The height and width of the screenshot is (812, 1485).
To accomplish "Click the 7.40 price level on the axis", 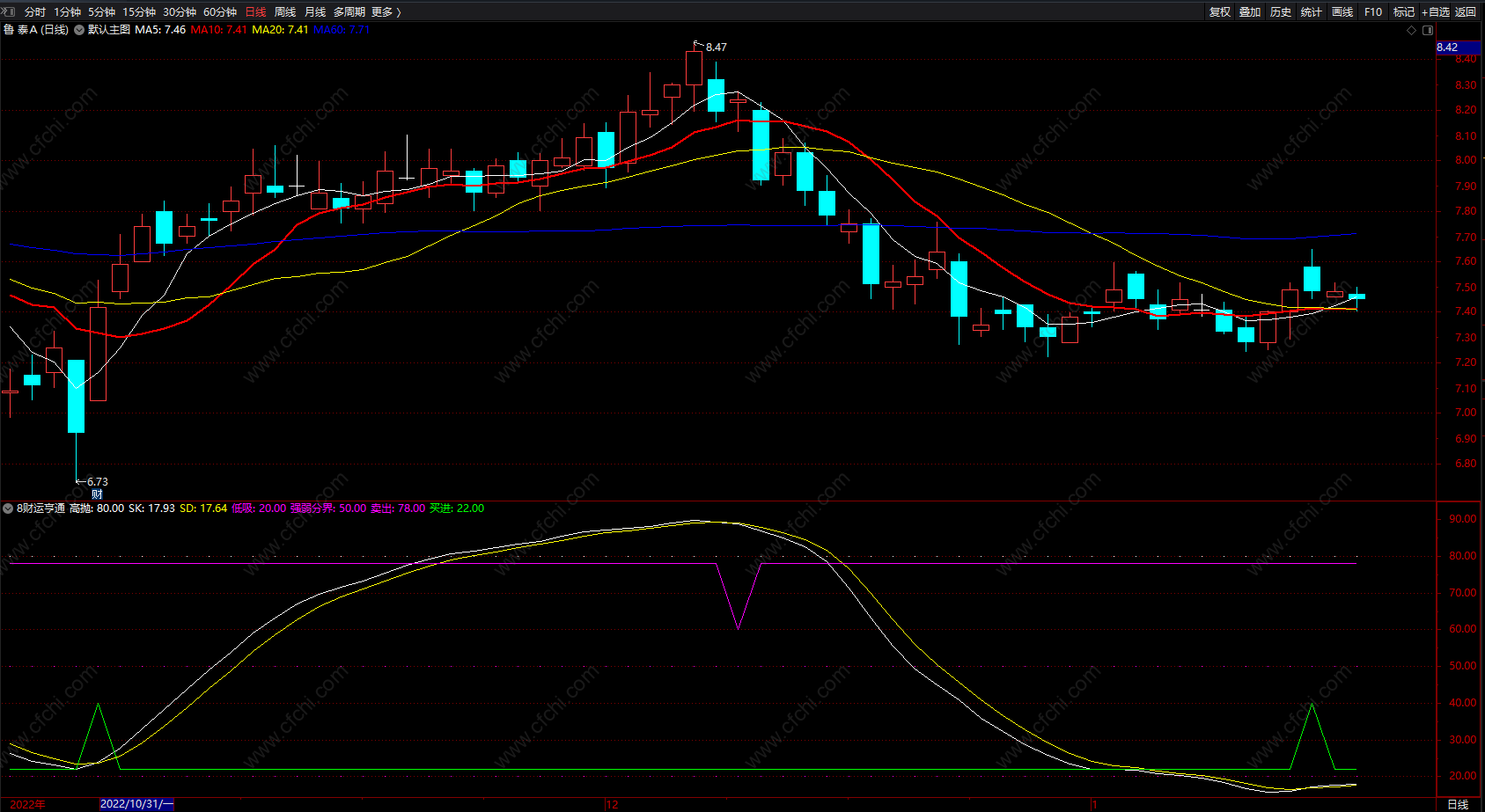I will (1466, 311).
